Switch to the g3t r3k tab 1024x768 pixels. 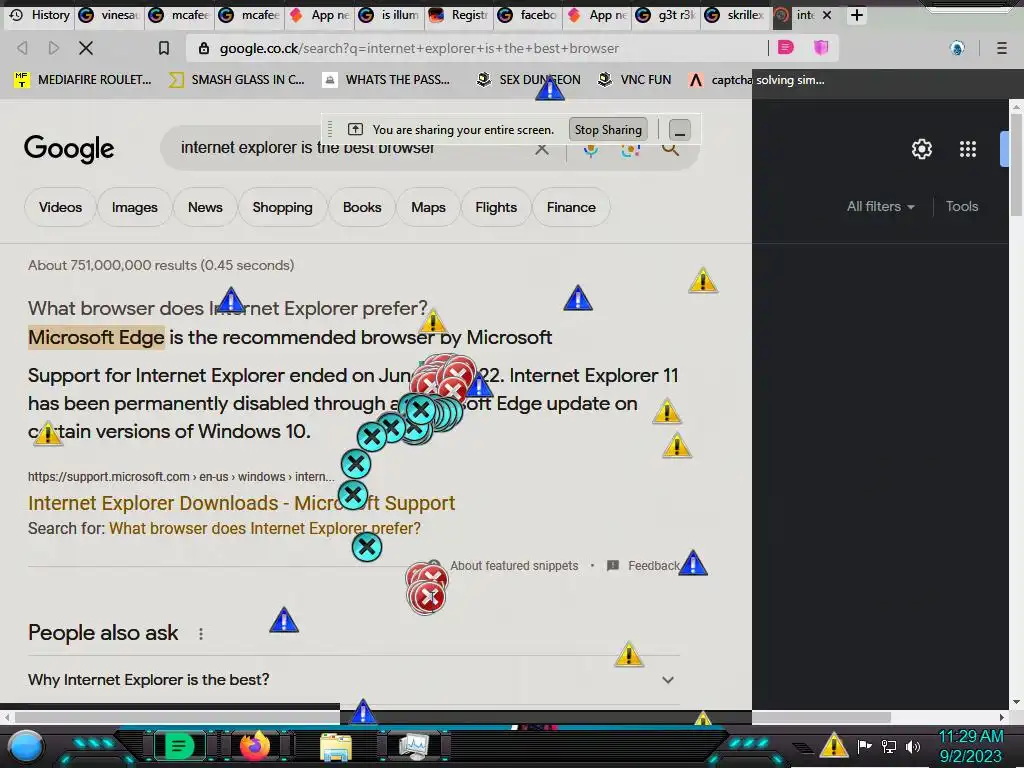[x=667, y=15]
